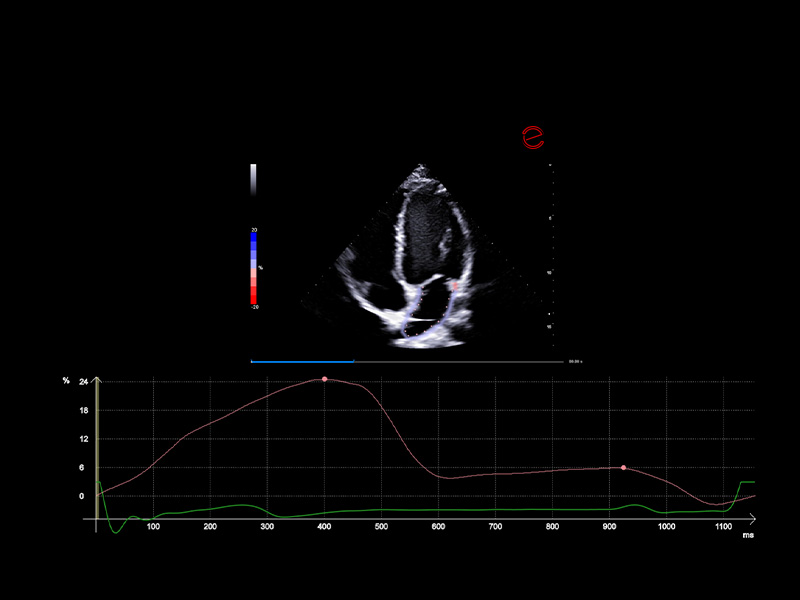This screenshot has height=600, width=800.
Task: Click the left ventricle cavity in ultrasound
Action: [x=418, y=225]
